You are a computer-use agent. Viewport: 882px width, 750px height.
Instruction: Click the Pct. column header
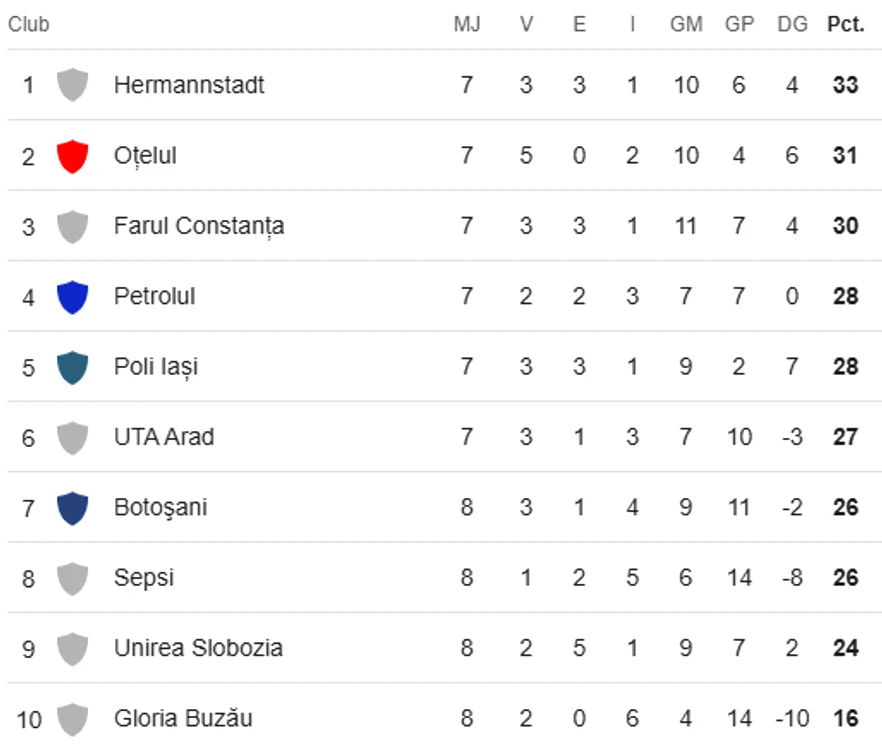(x=845, y=24)
